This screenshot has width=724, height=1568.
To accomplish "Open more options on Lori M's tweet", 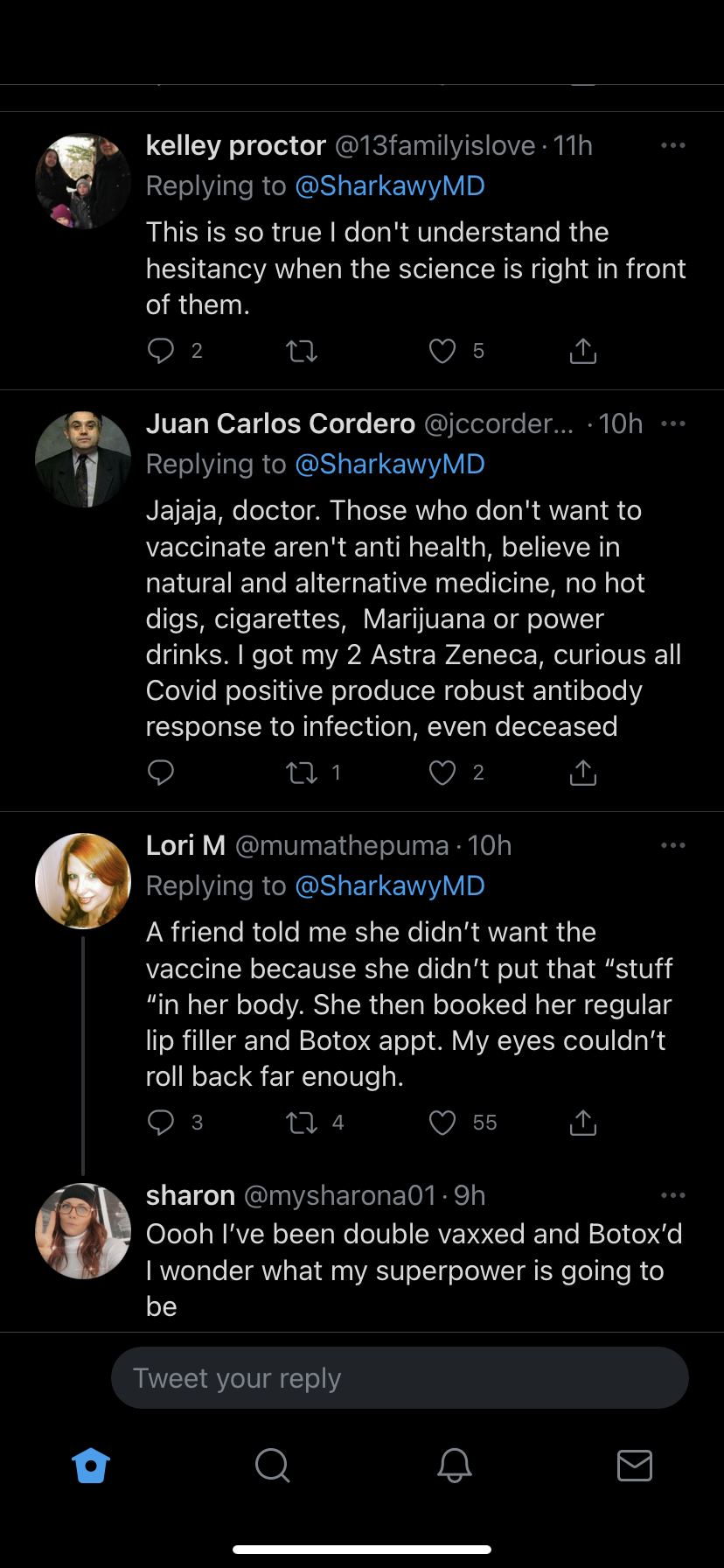I will 673,845.
